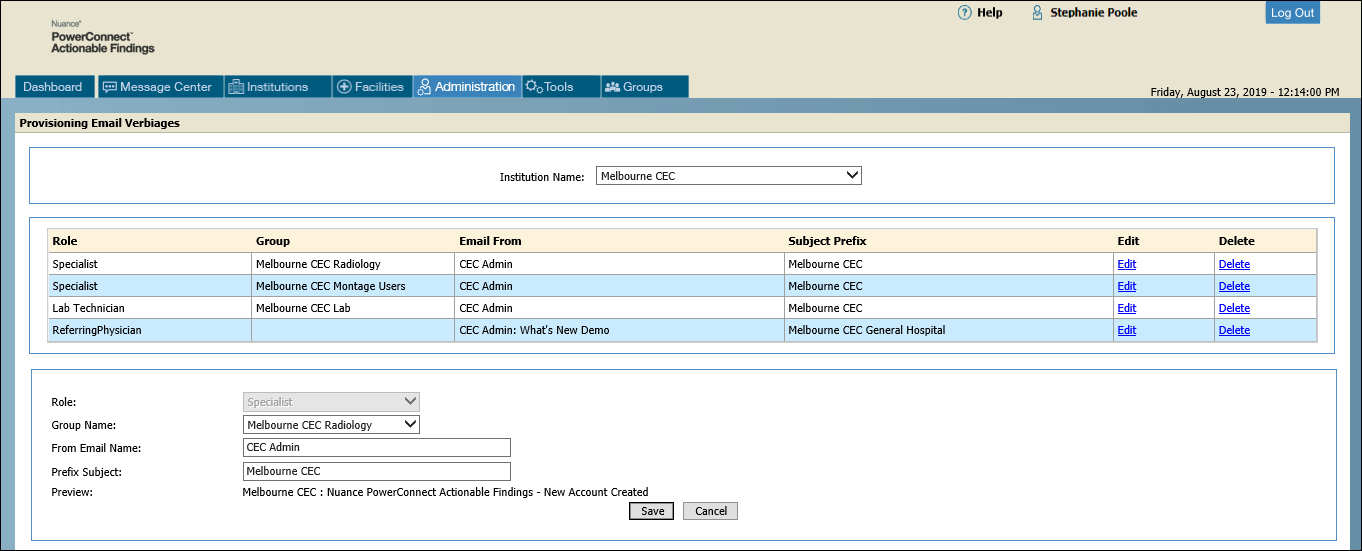Screen dimensions: 1362x551
Task: Click the Log Out button
Action: click(x=1292, y=13)
